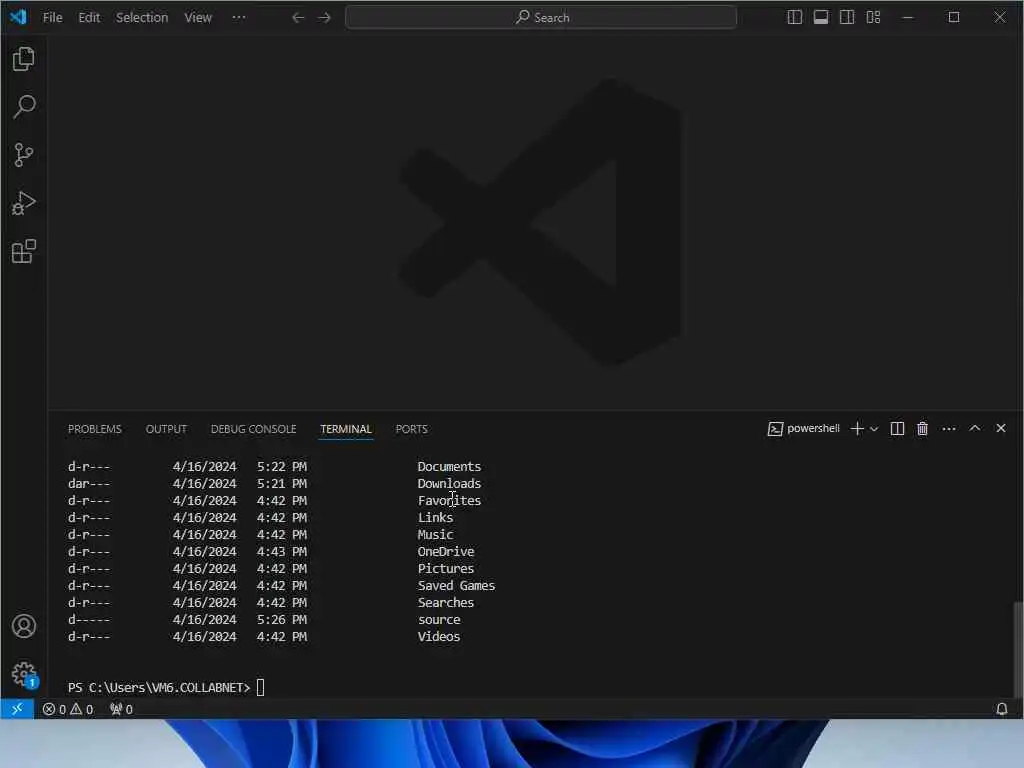Open the Accounts menu icon
The image size is (1024, 768).
(x=24, y=626)
